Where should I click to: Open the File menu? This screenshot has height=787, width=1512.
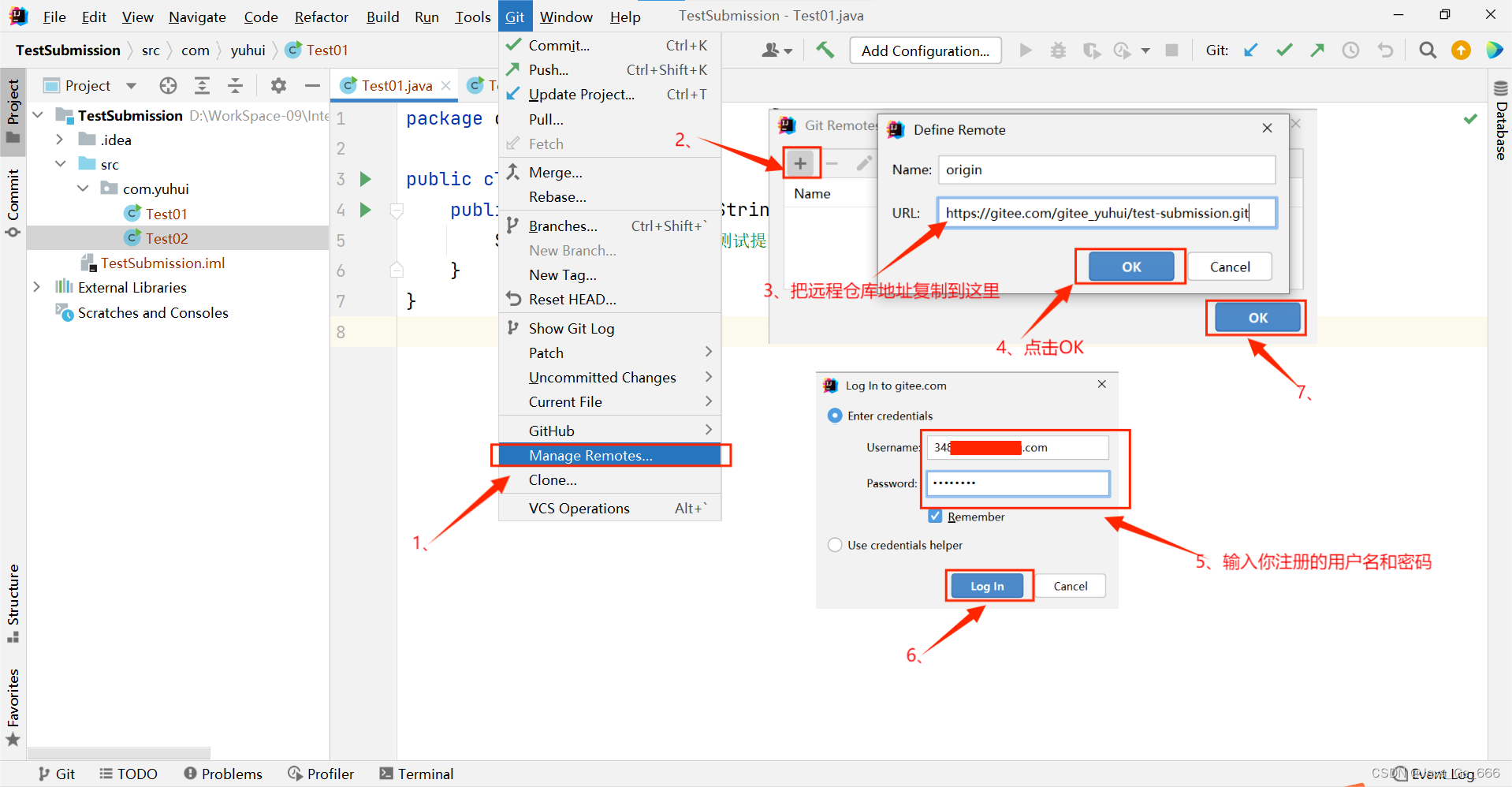pos(54,17)
